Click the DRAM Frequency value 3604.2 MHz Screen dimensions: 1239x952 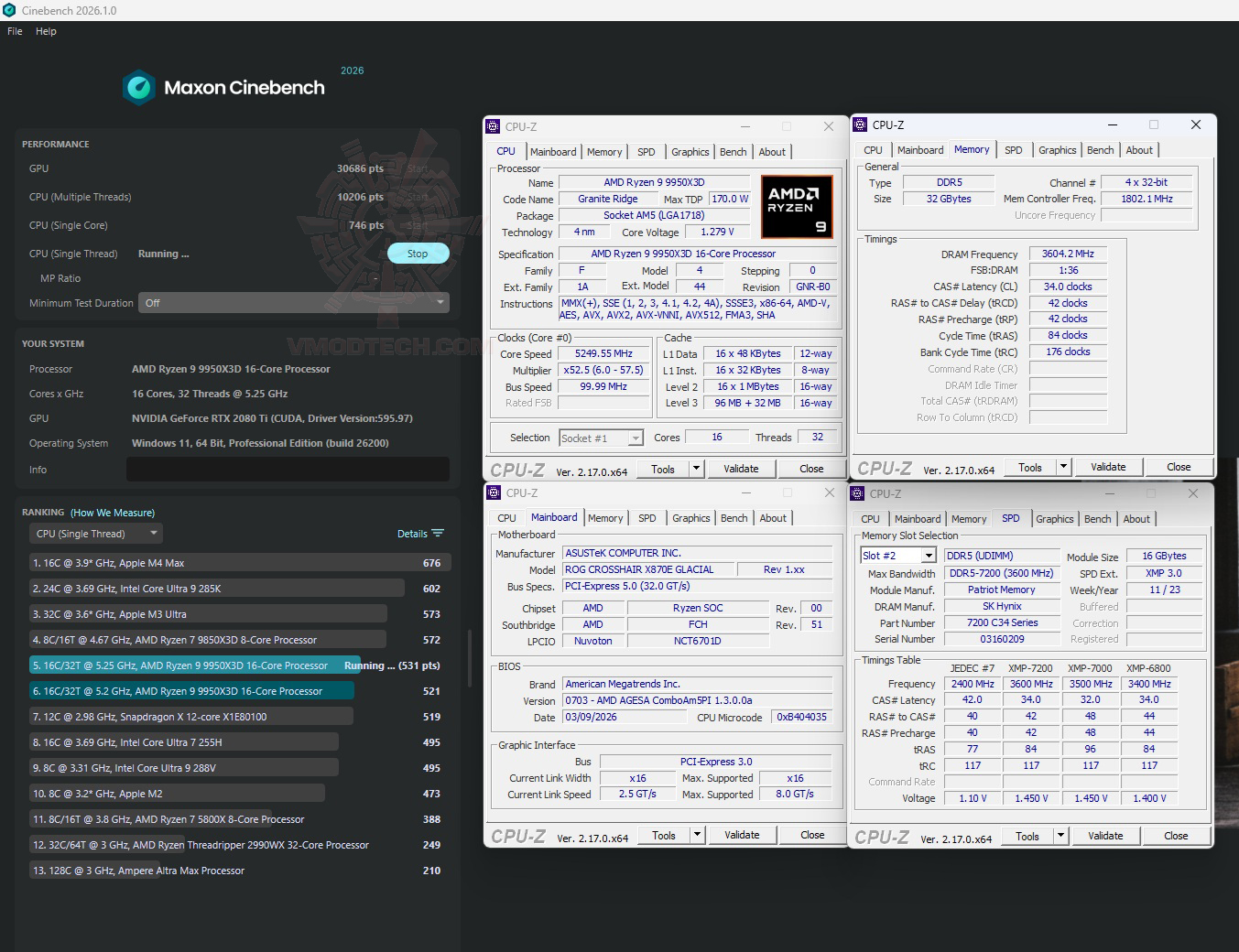(x=1068, y=254)
